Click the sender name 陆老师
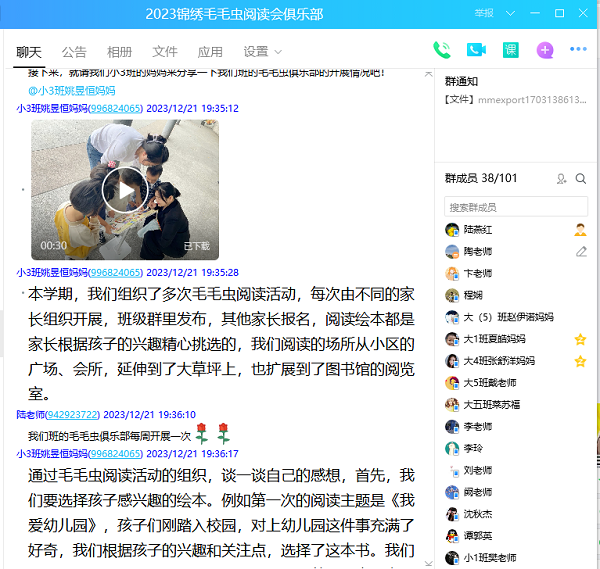The image size is (600, 569). tap(30, 414)
